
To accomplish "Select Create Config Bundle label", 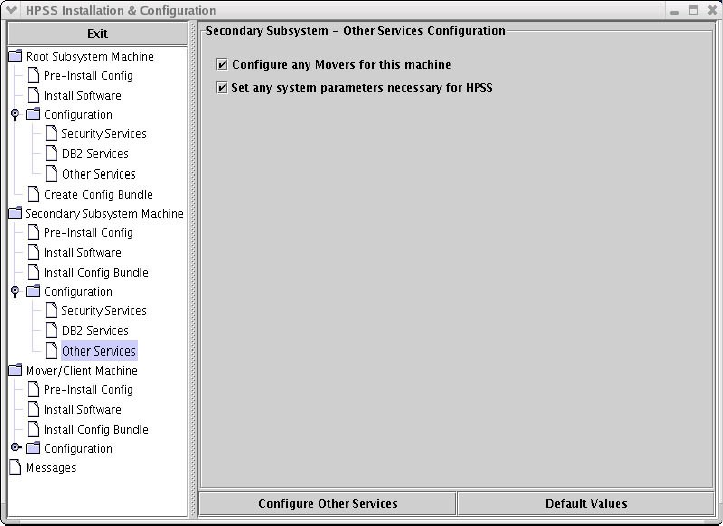I will (x=98, y=195).
